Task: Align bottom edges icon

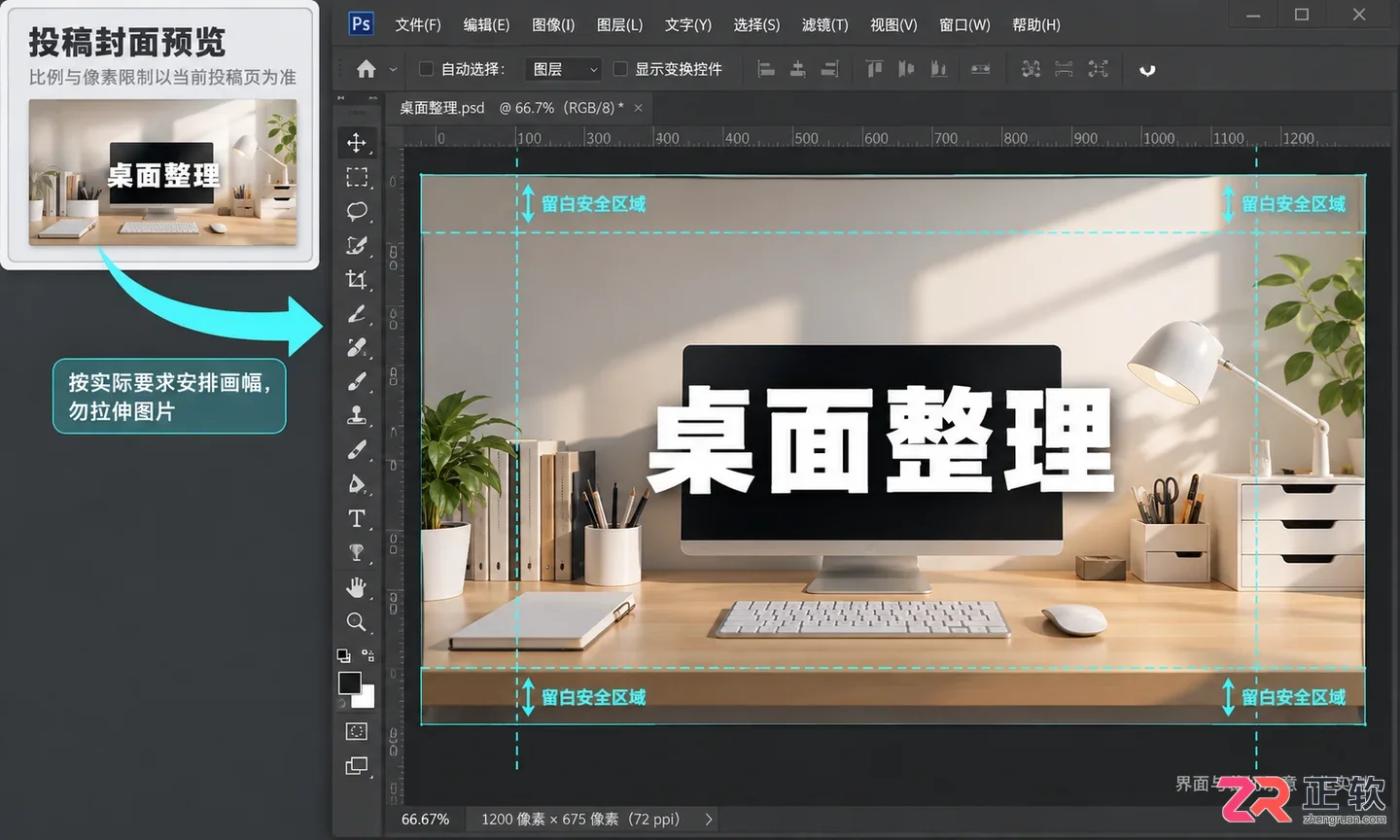Action: coord(938,69)
